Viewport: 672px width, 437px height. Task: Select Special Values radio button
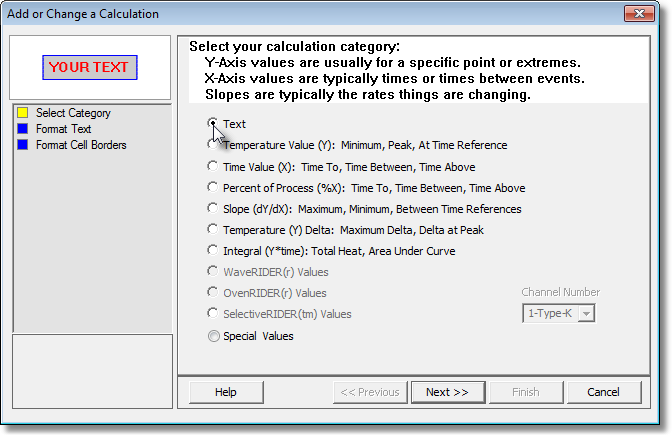pyautogui.click(x=213, y=336)
